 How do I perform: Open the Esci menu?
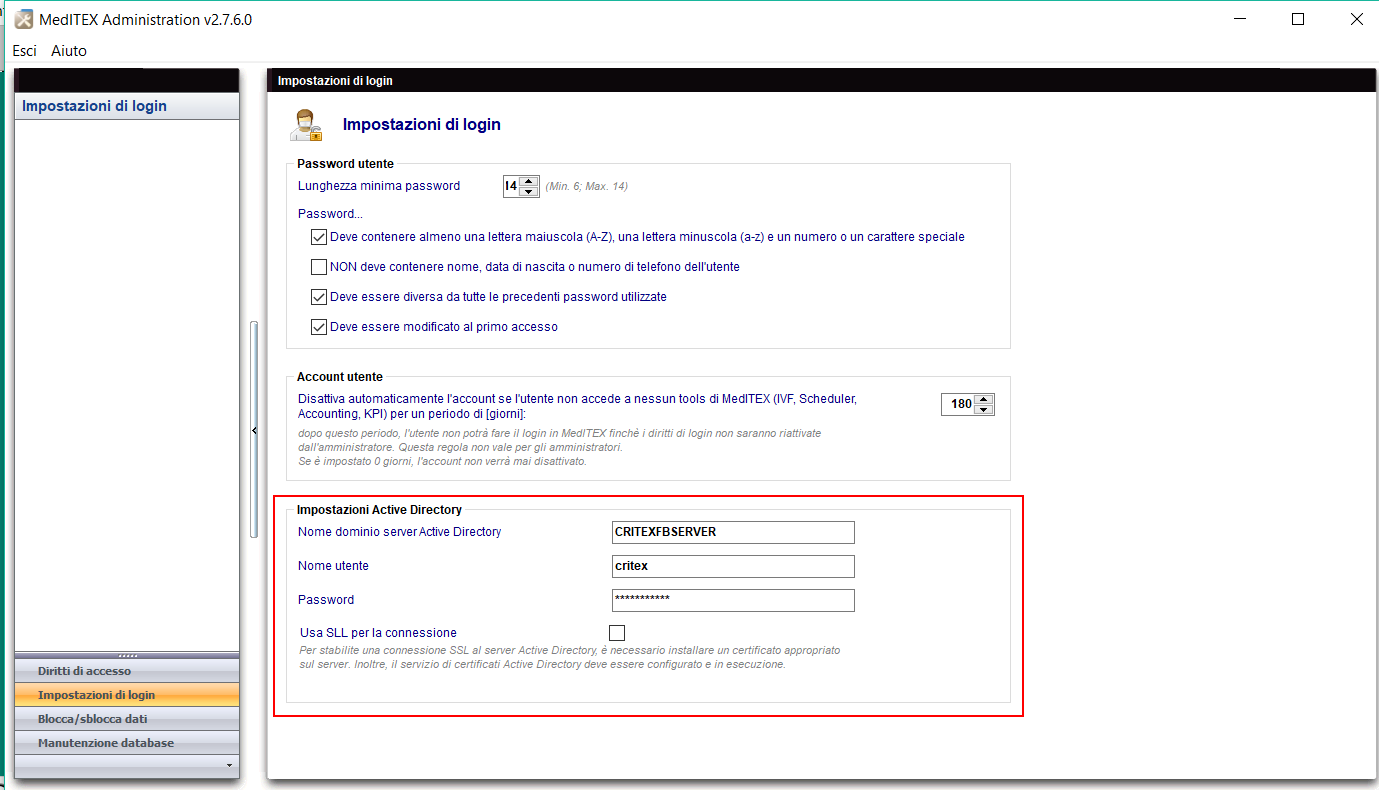click(25, 50)
